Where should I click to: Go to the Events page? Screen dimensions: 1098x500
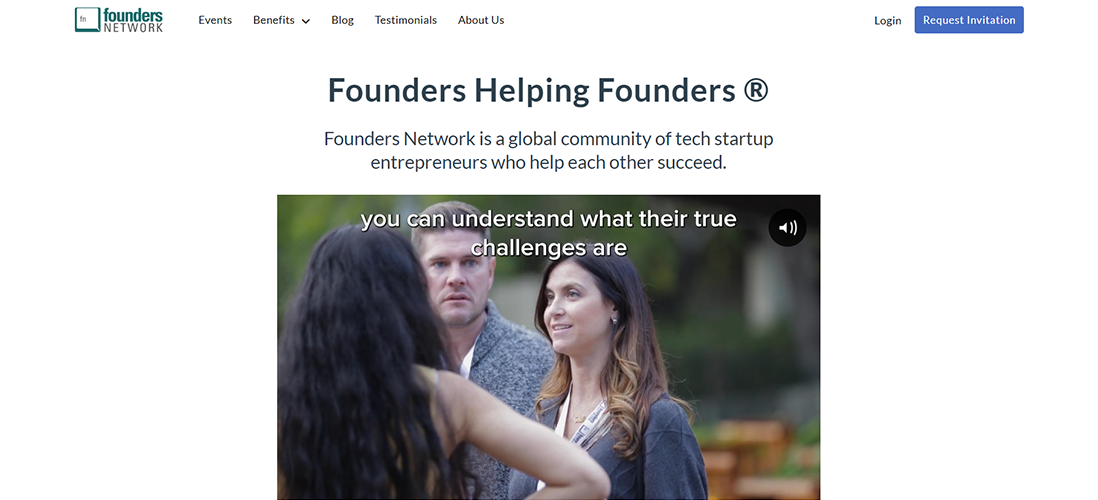click(x=215, y=20)
